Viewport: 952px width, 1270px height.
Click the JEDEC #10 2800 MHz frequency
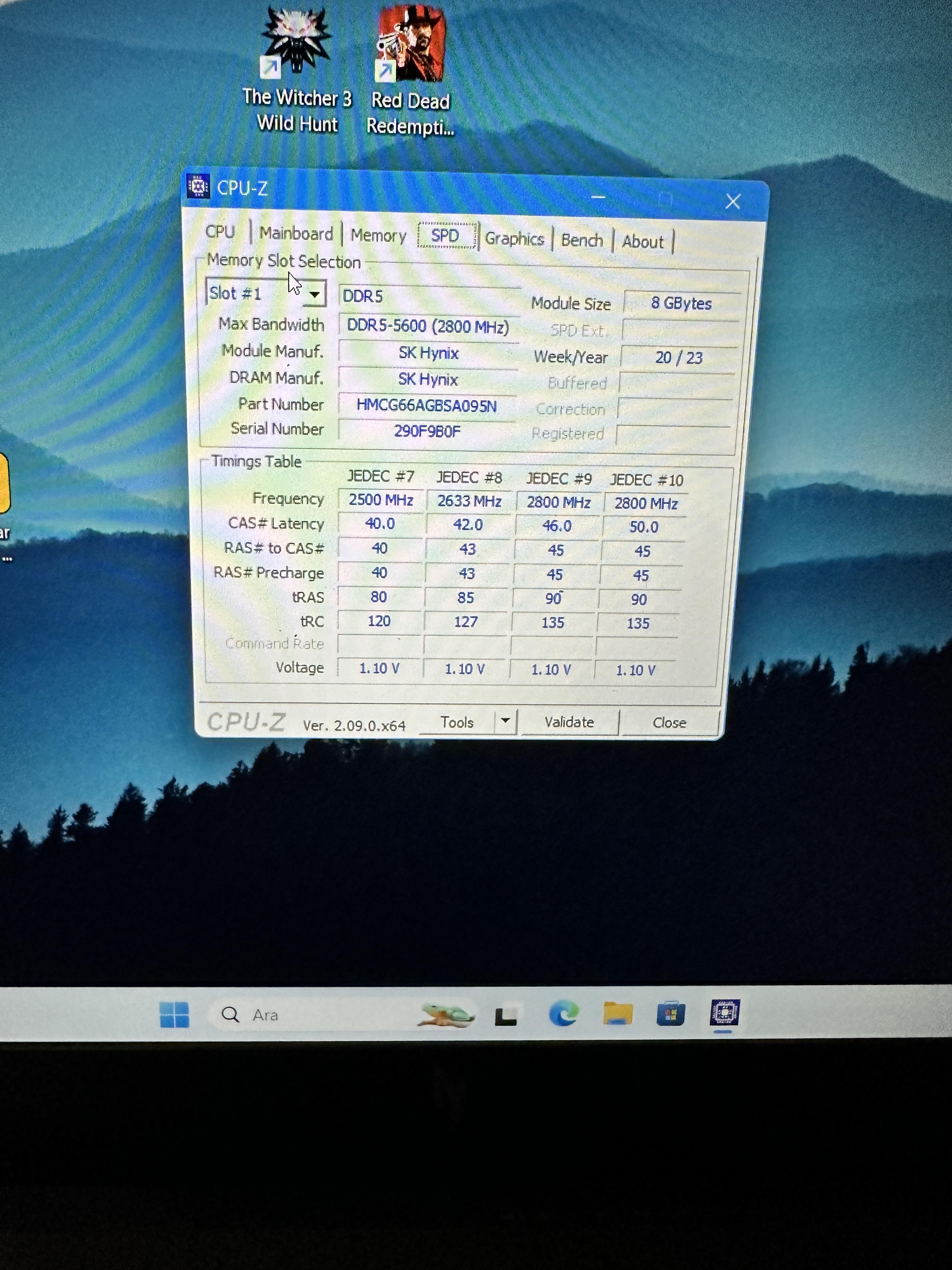646,504
